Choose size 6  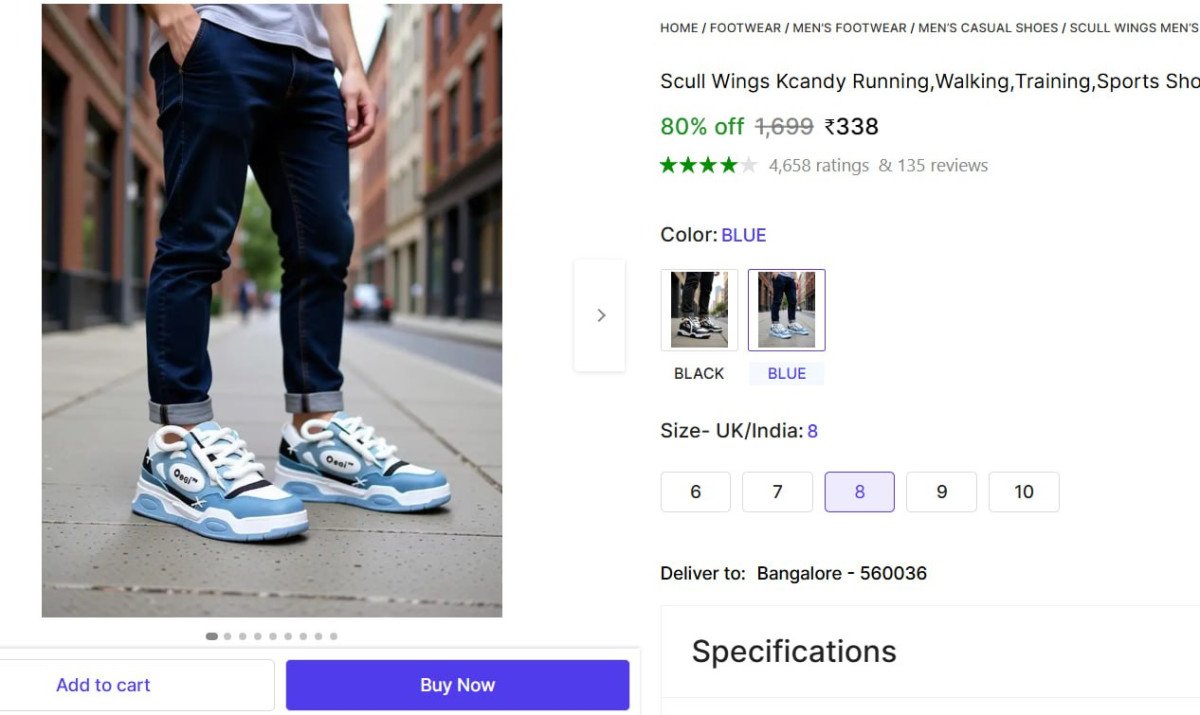click(696, 492)
